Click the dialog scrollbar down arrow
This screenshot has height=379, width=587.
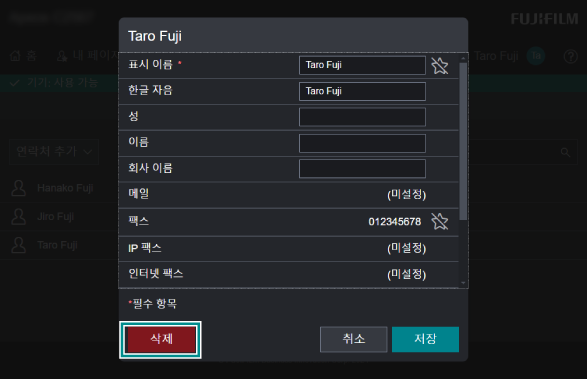(463, 283)
